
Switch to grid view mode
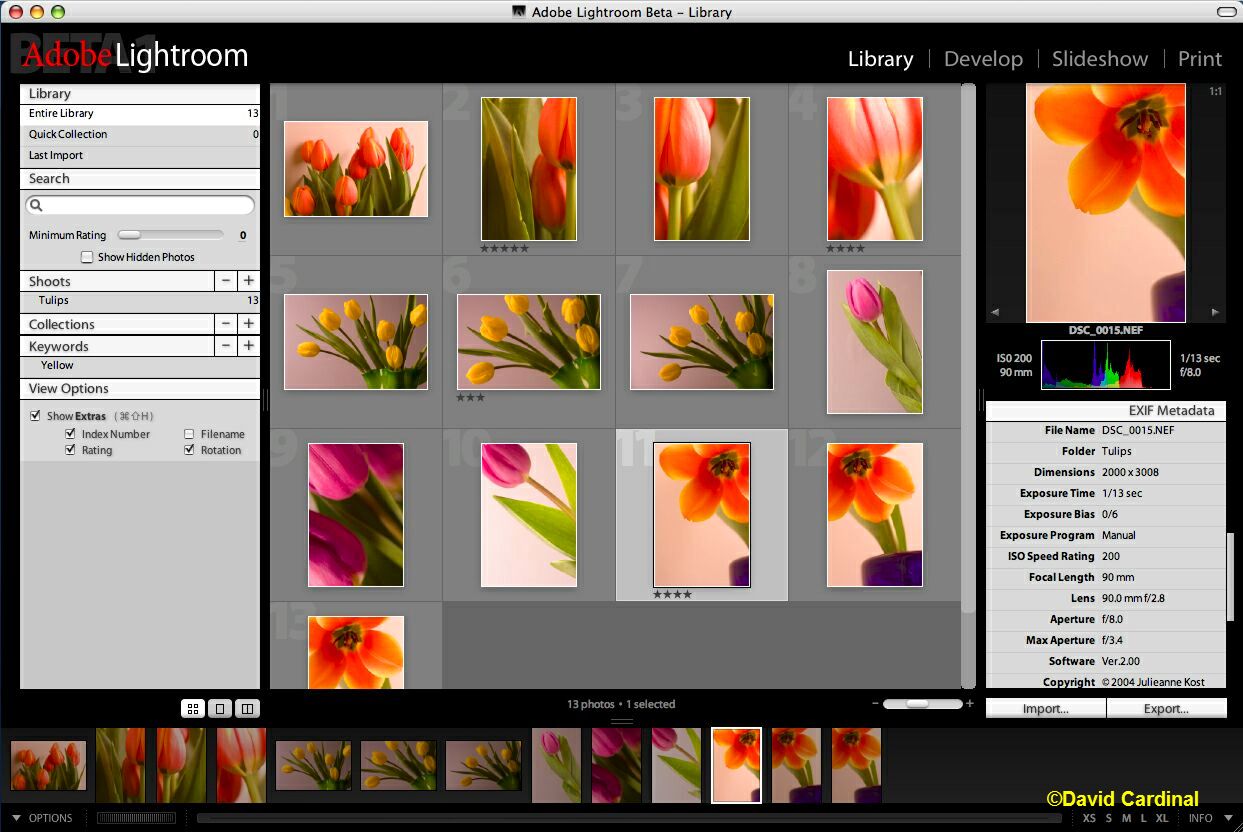(193, 709)
